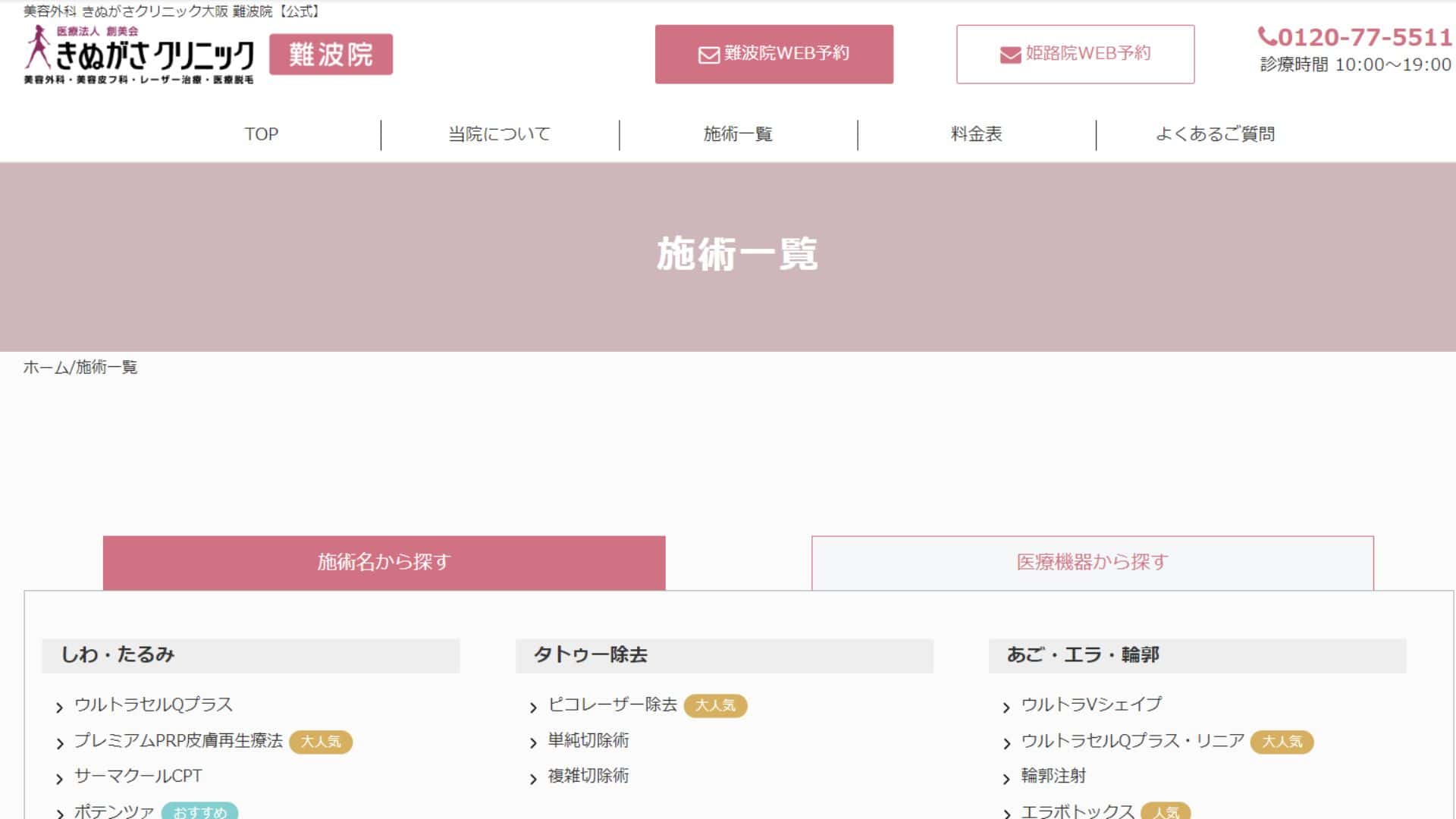Click the envelope icon in 難波院WEB予約
The width and height of the screenshot is (1456, 819).
point(708,55)
